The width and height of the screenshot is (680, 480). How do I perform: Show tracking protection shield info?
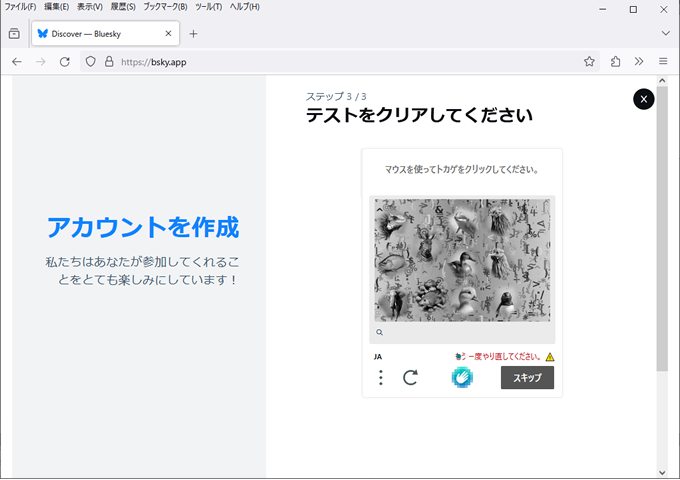tap(90, 62)
